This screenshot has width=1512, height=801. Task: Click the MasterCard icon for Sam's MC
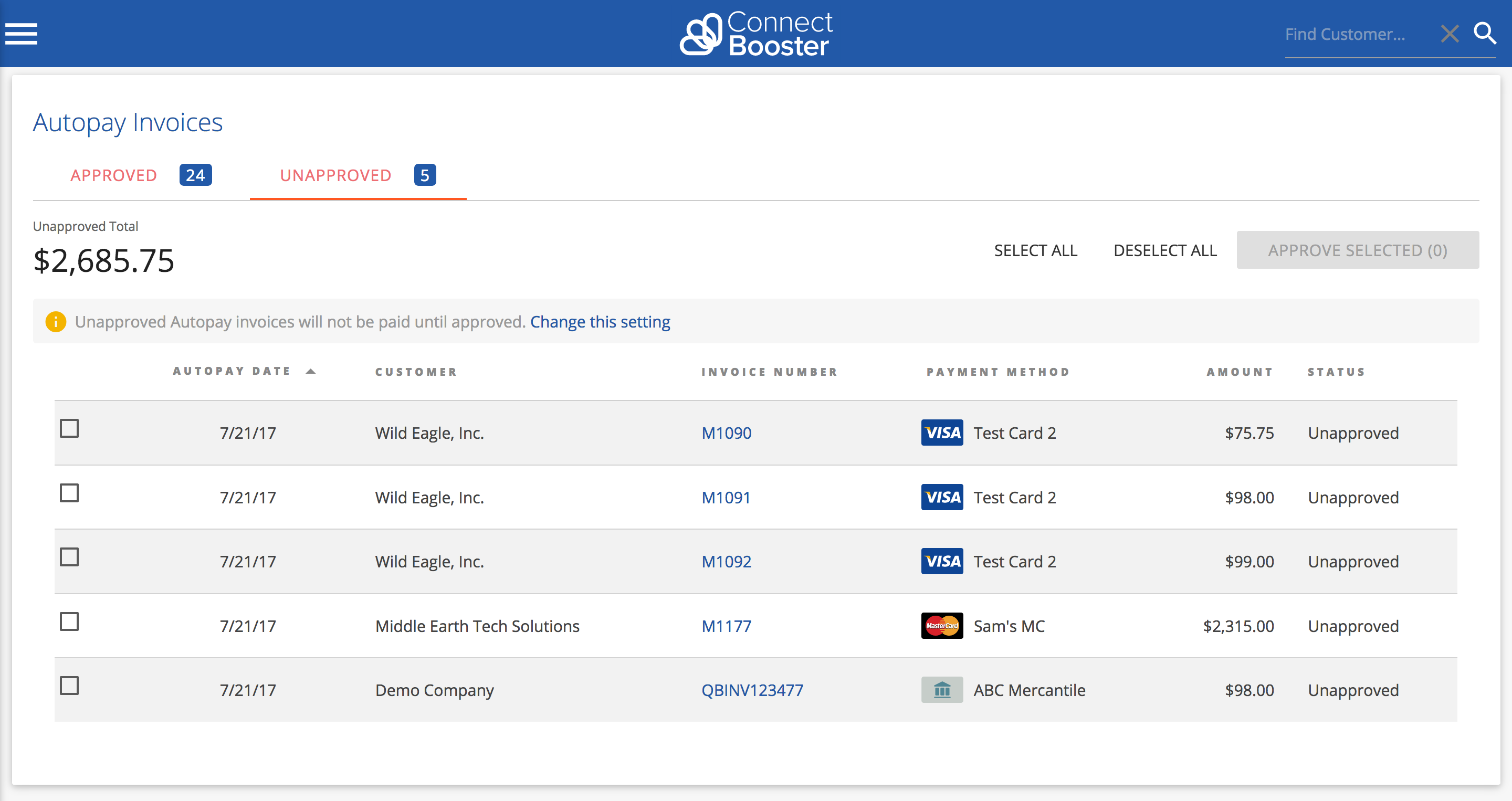[942, 626]
